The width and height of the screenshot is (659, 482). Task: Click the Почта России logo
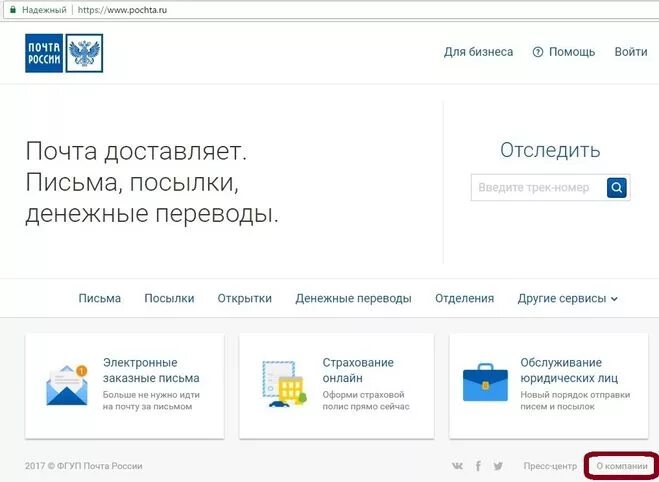point(64,53)
